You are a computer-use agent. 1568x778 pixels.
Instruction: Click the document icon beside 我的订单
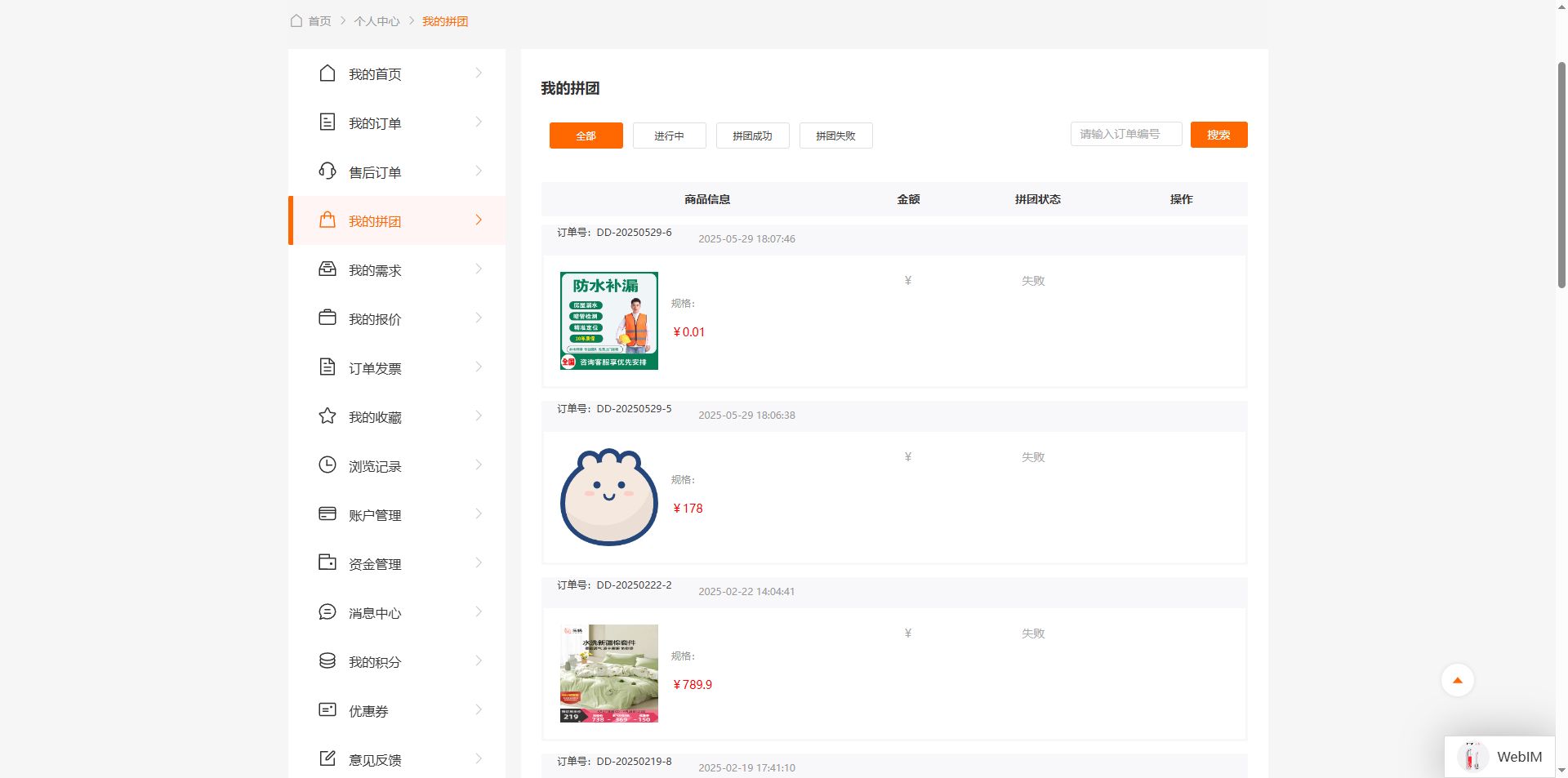pyautogui.click(x=327, y=122)
